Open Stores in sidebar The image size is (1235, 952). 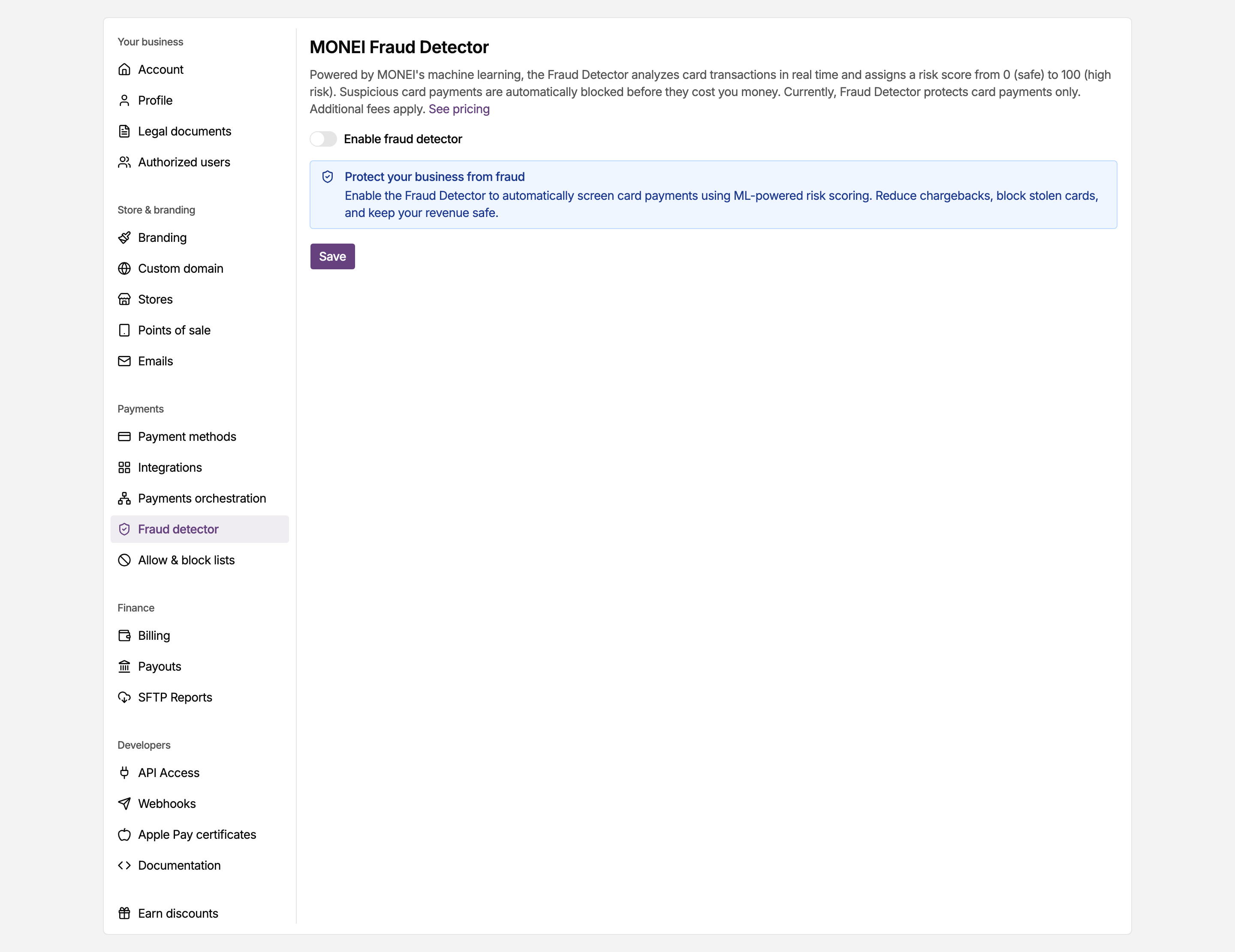pyautogui.click(x=199, y=300)
